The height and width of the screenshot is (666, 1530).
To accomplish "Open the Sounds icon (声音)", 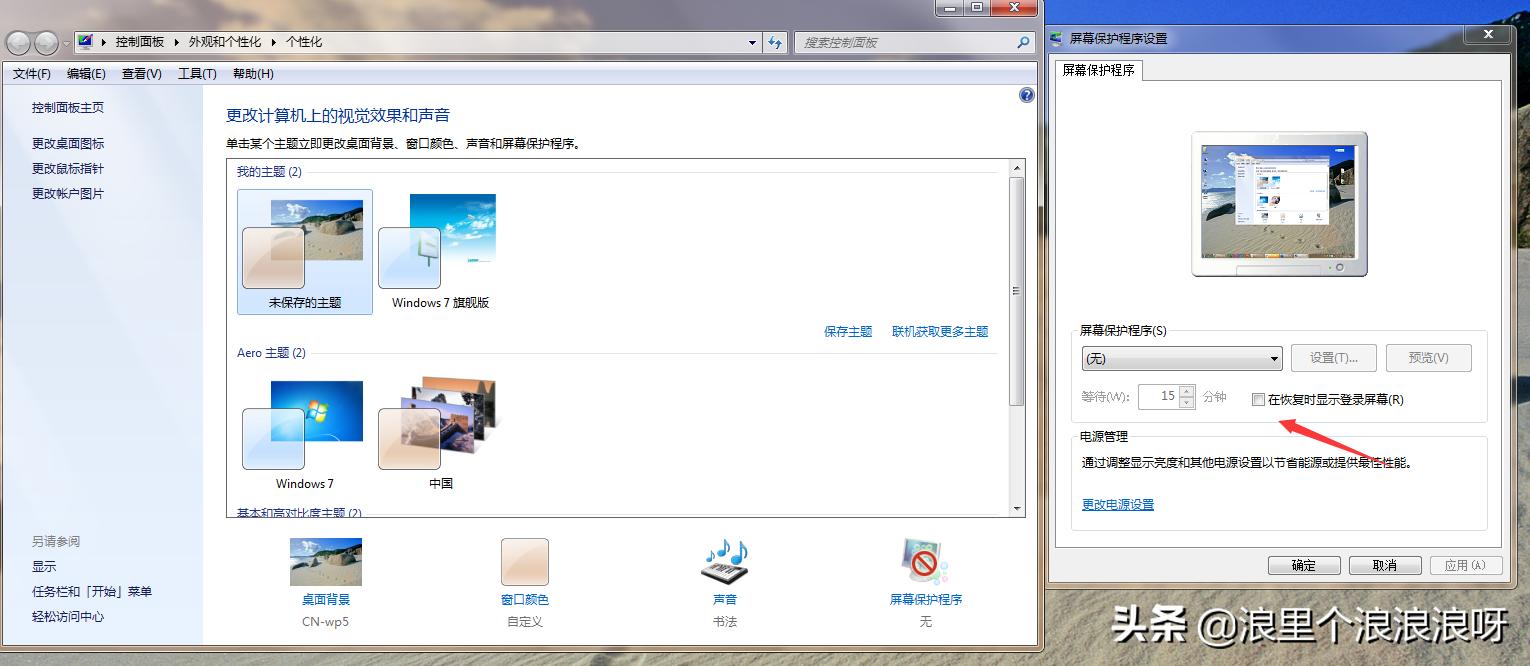I will pos(725,562).
